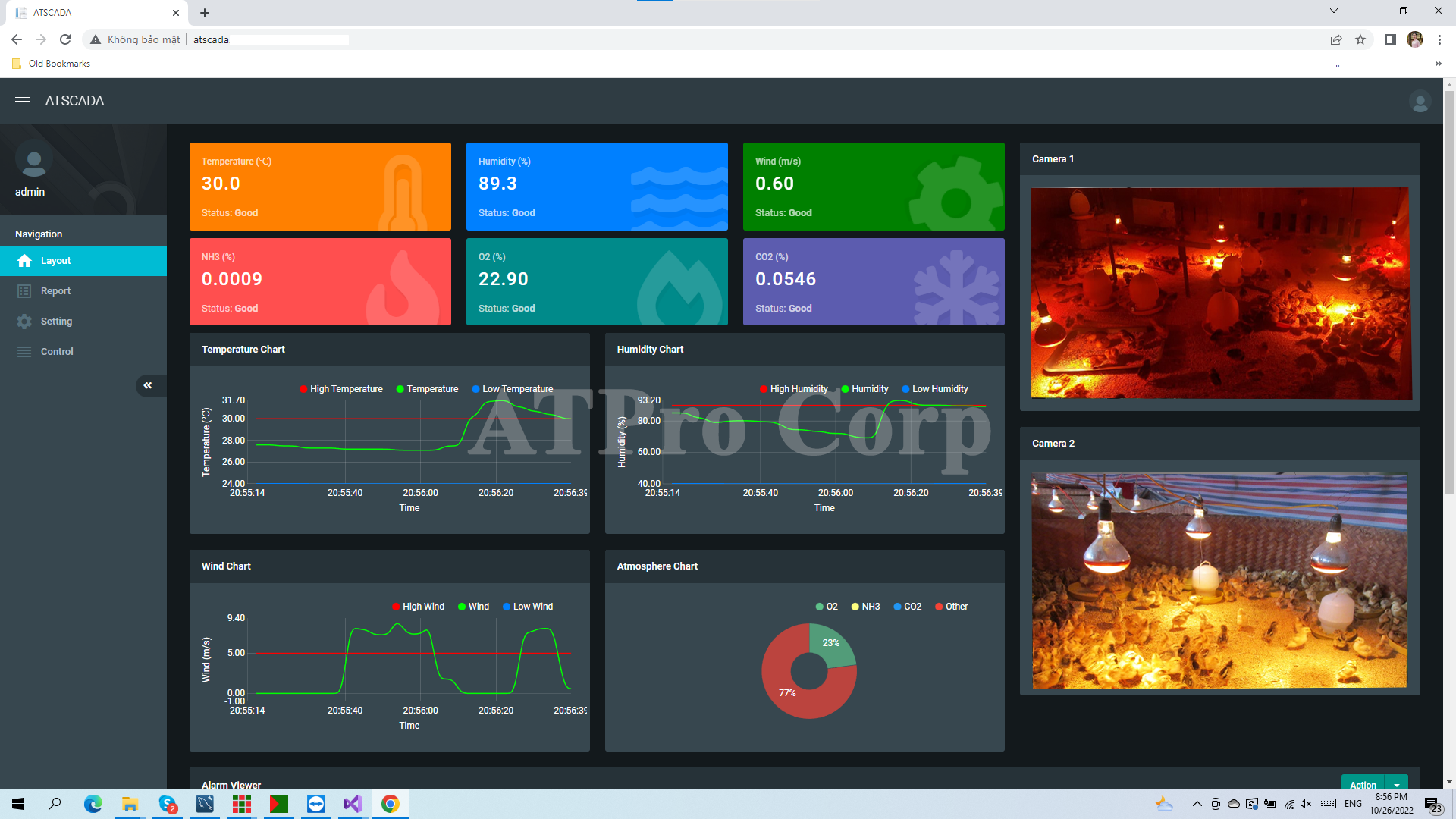The image size is (1456, 819).
Task: Click the Control list icon in sidebar
Action: tap(24, 352)
